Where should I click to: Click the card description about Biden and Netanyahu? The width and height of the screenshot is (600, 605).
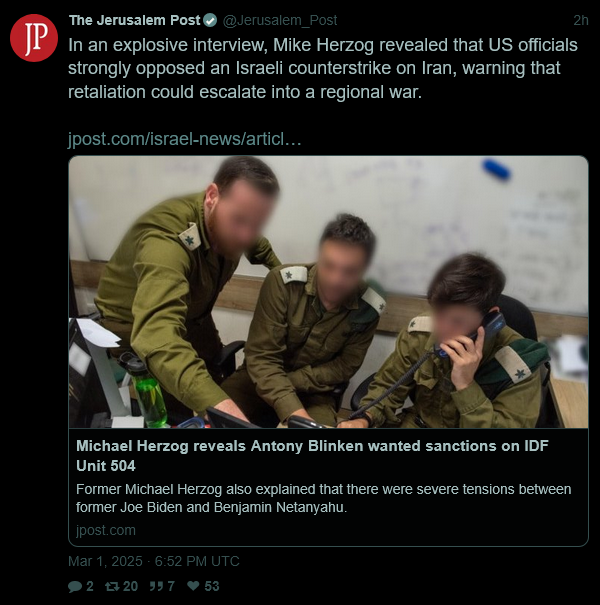pos(323,498)
